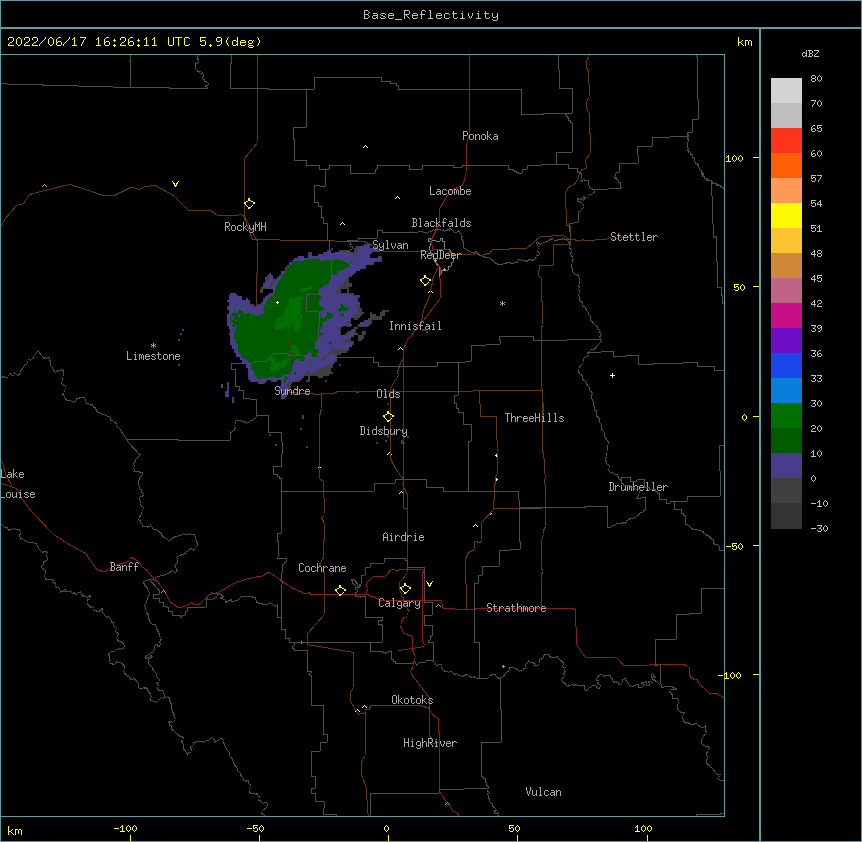
Task: Click the blue 36 dBZ legend swatch
Action: click(x=786, y=365)
